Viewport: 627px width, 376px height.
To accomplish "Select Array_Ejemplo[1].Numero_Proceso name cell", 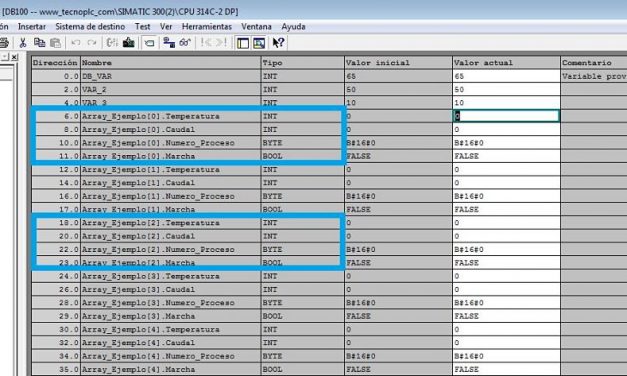I will coord(170,196).
